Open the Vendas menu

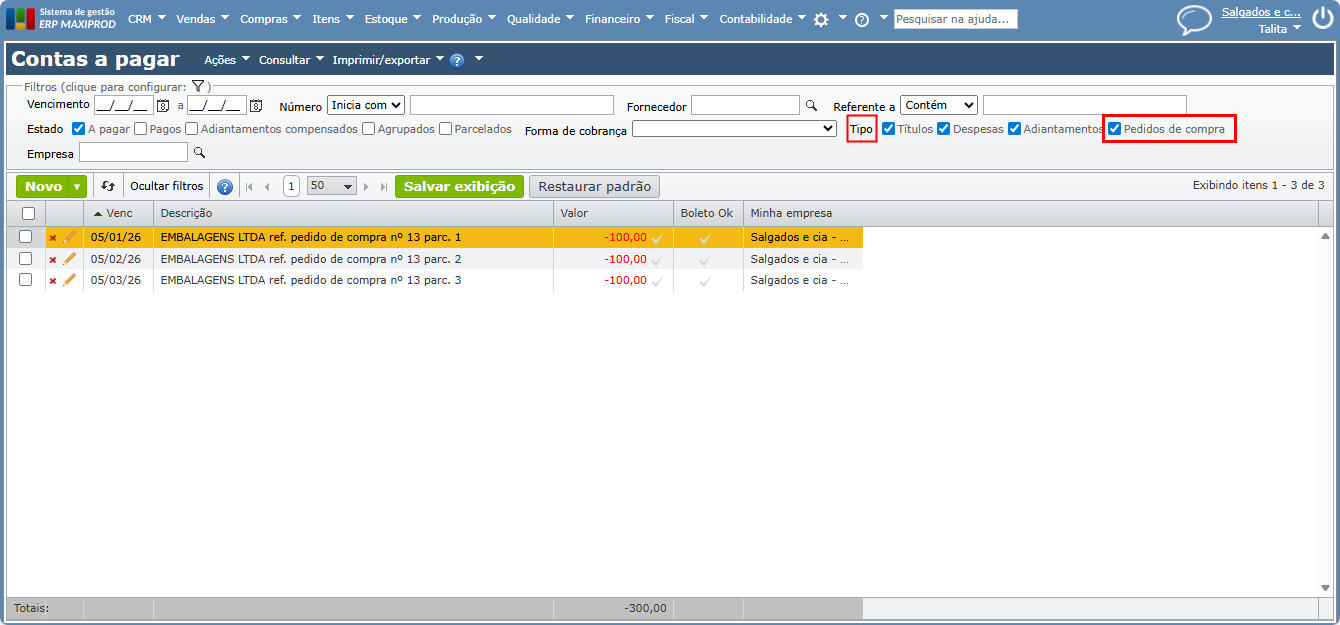point(202,19)
